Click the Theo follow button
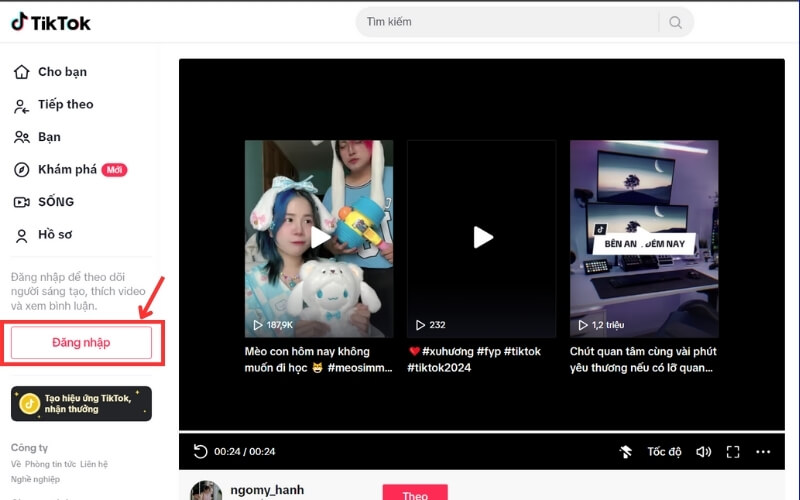 (415, 493)
